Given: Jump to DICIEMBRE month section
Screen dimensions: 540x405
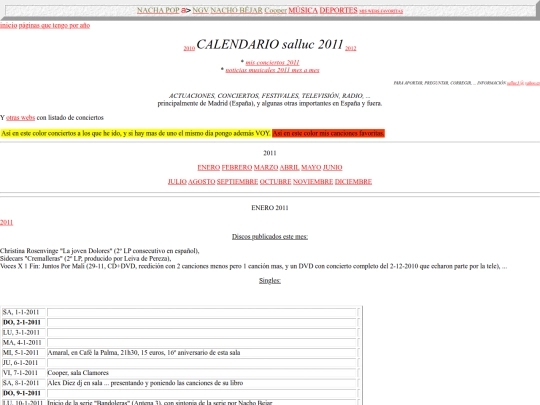Looking at the screenshot, I should coord(353,181).
